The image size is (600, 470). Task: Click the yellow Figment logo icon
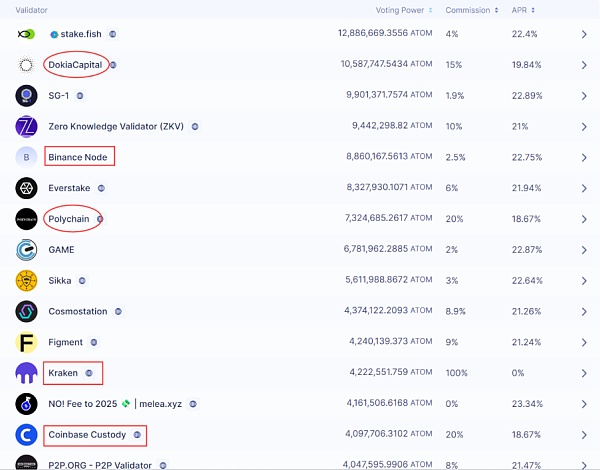click(x=26, y=343)
